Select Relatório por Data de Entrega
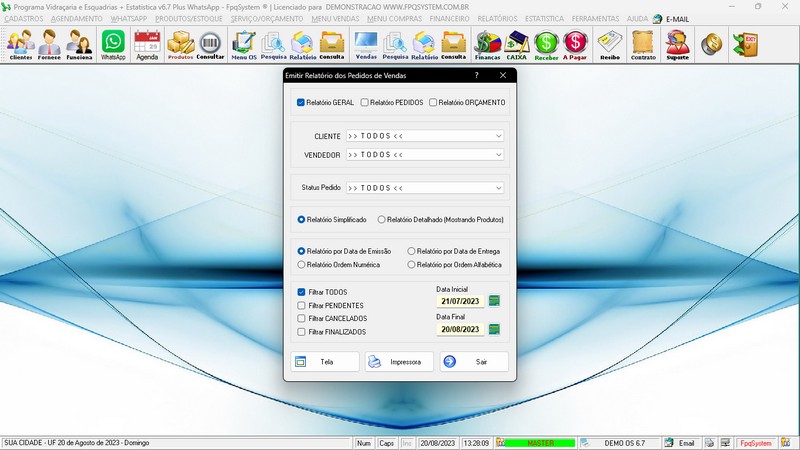Image resolution: width=800 pixels, height=450 pixels. coord(411,251)
